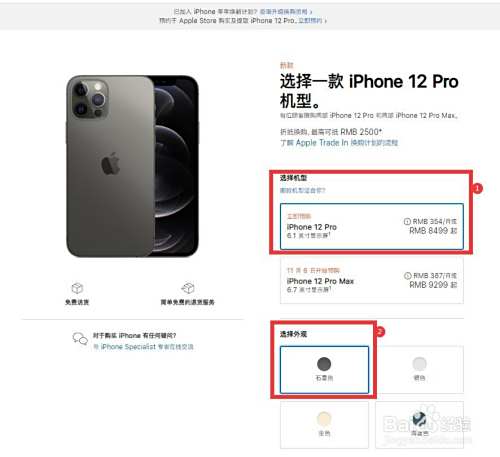Click the iPhone 12 Pro product image
Viewport: 500px width, 457px height.
coord(132,166)
